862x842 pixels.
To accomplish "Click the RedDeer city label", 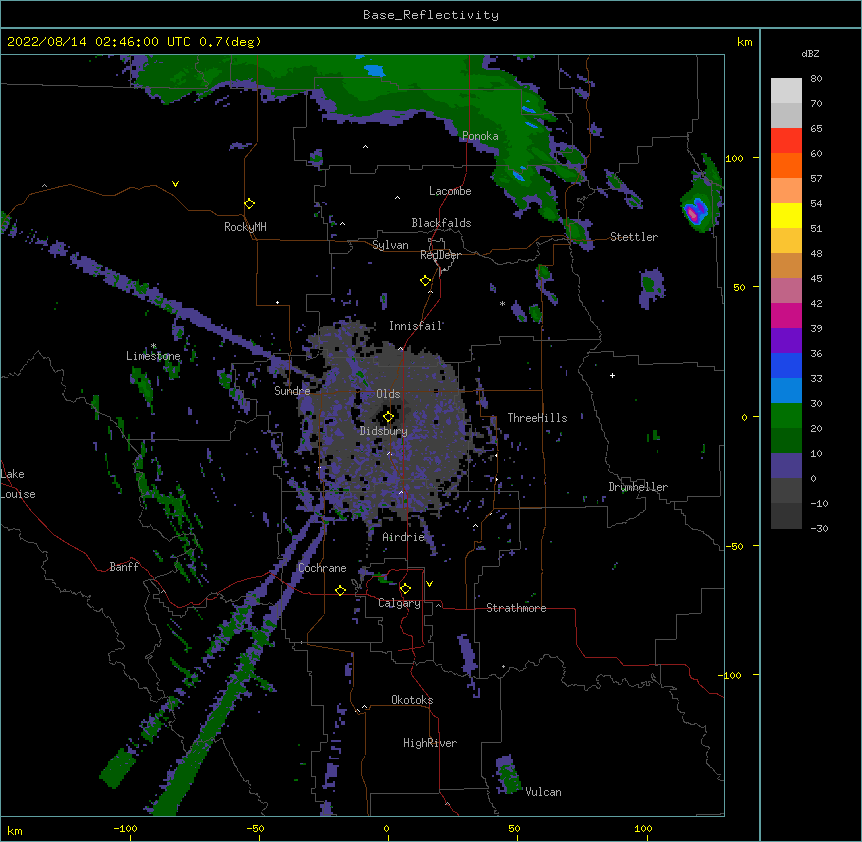I will coord(440,255).
